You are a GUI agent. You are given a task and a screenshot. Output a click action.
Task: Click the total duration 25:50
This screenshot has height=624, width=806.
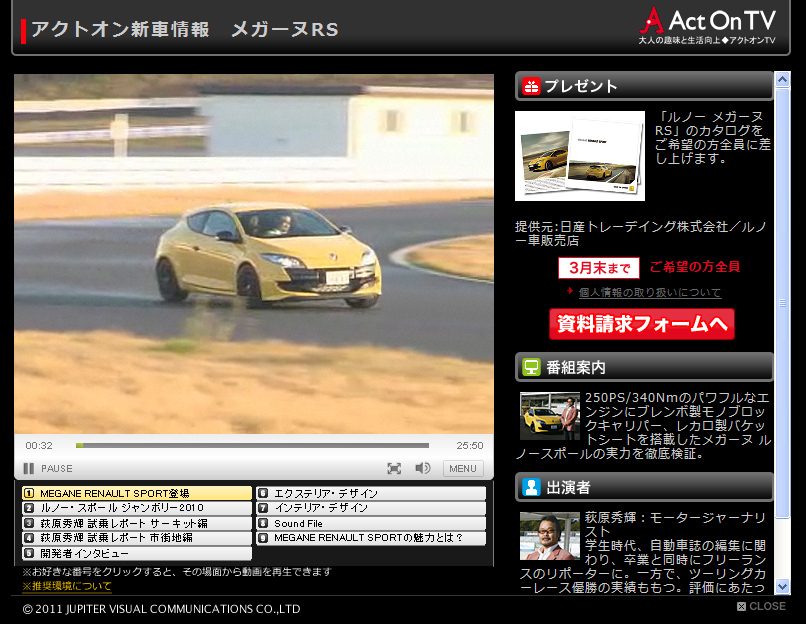[x=470, y=446]
